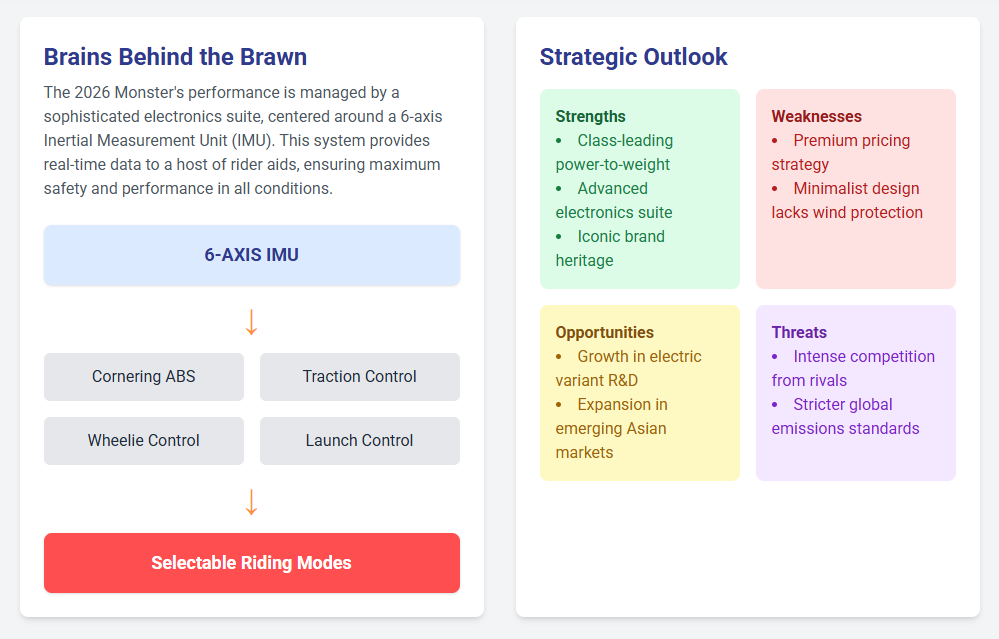The image size is (999, 639).
Task: Click the Brains Behind the Brawn heading
Action: pos(175,57)
